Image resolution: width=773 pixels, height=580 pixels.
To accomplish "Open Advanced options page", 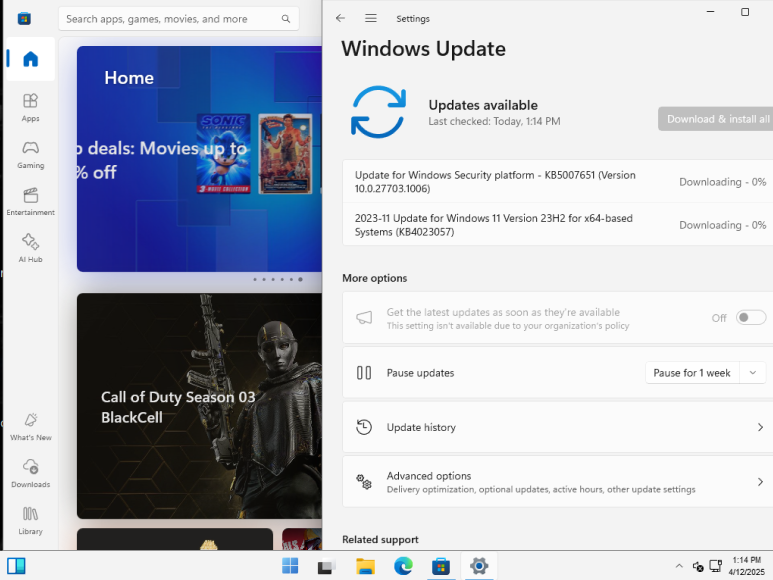I will click(558, 482).
